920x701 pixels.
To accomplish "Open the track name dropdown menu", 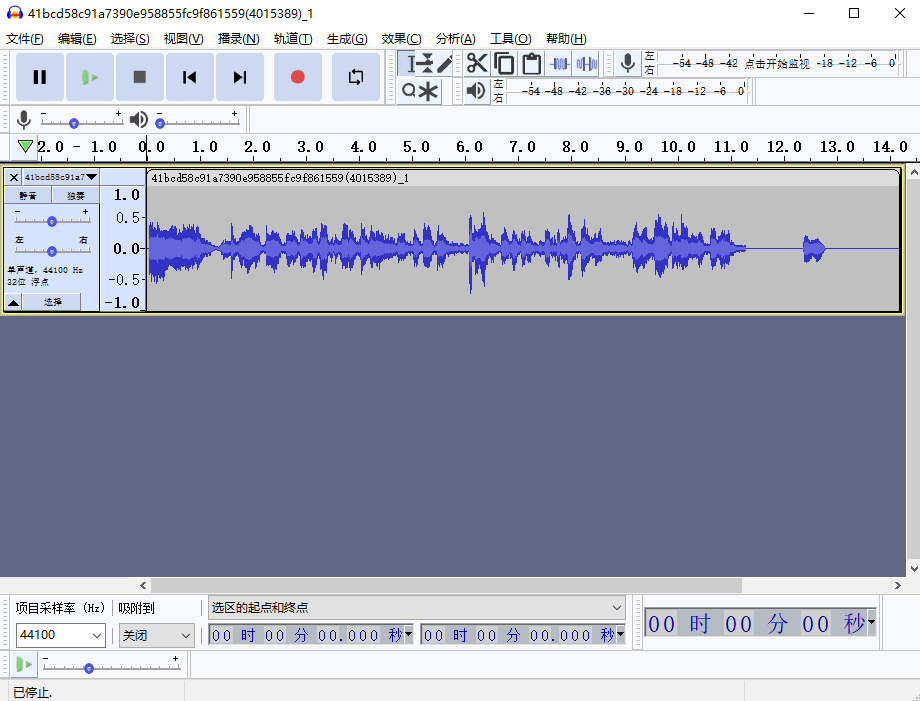I will [61, 177].
